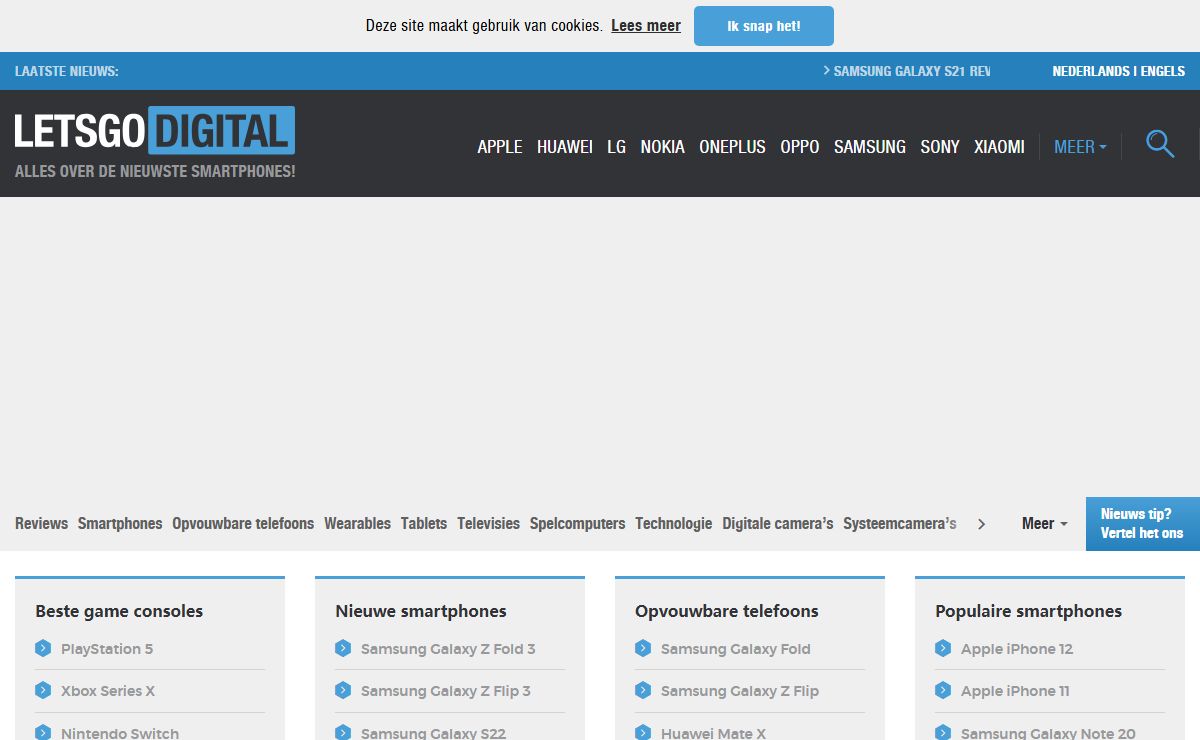
Task: Open the APPLE brand menu
Action: click(500, 147)
